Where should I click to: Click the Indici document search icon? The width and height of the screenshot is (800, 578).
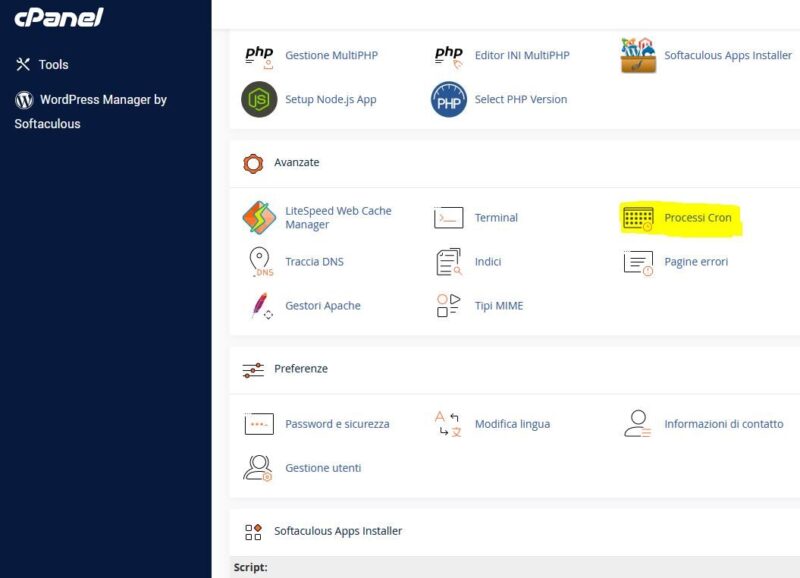pyautogui.click(x=448, y=262)
